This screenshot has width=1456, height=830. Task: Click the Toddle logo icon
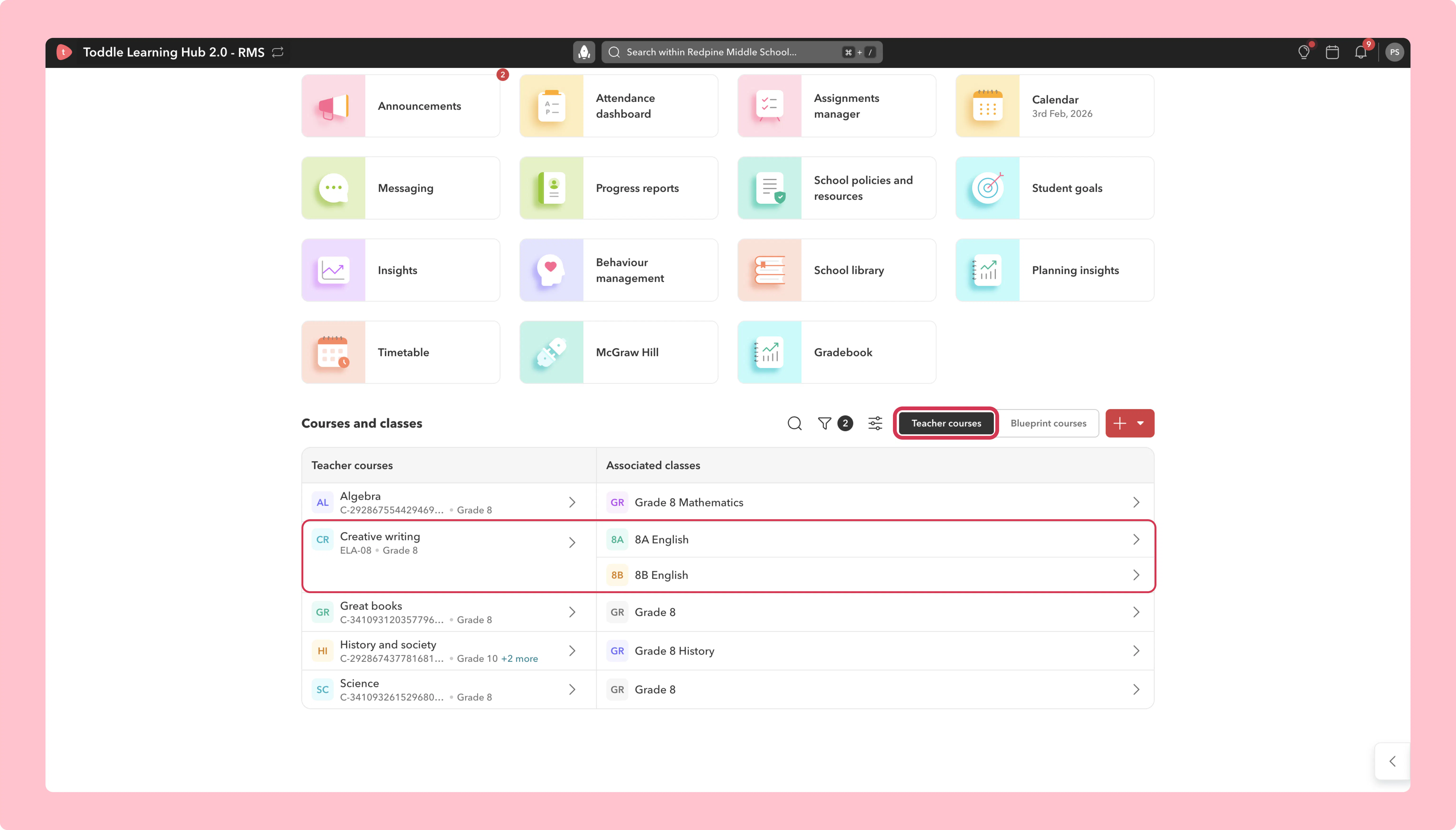click(64, 52)
